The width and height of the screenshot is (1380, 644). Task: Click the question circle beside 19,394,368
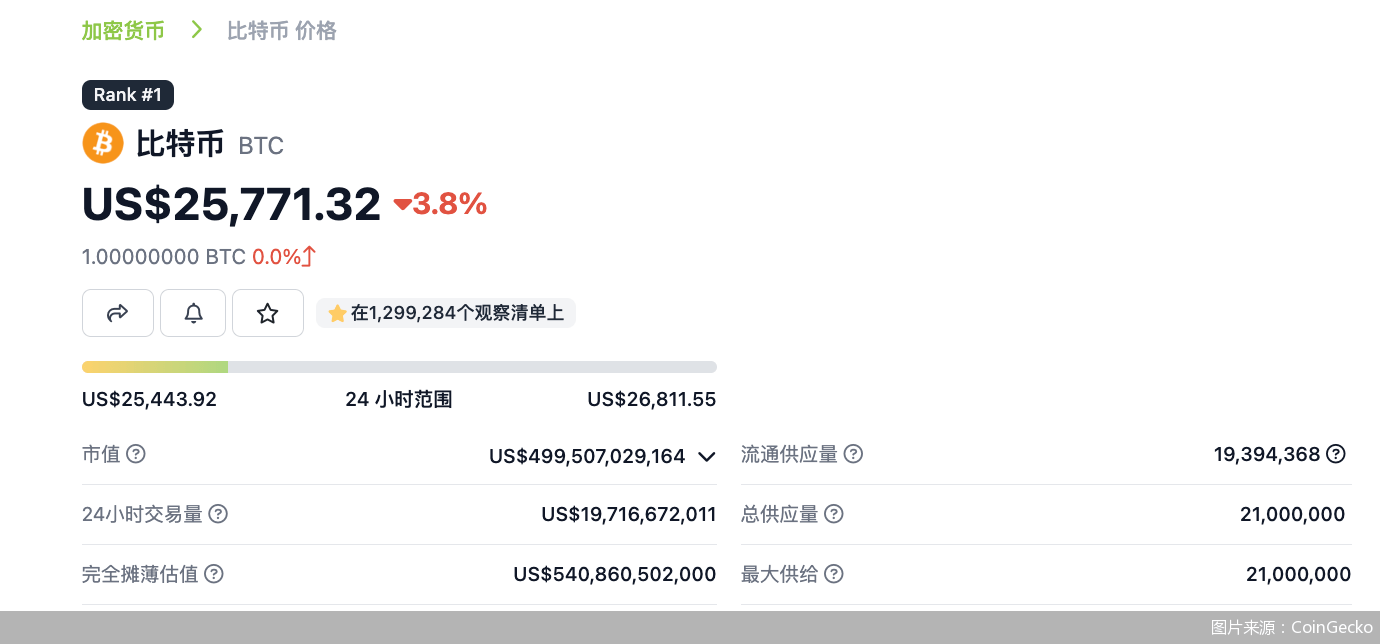tap(1335, 454)
